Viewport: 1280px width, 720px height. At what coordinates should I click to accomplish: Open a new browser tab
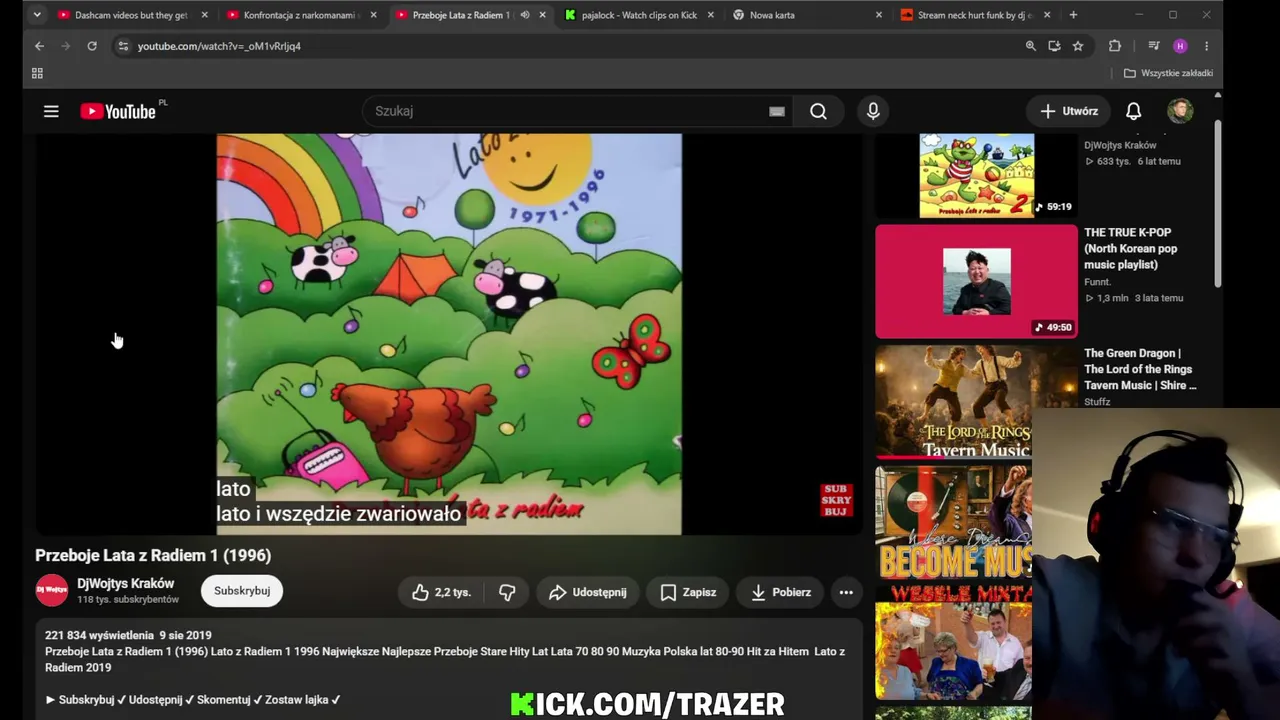[1073, 15]
